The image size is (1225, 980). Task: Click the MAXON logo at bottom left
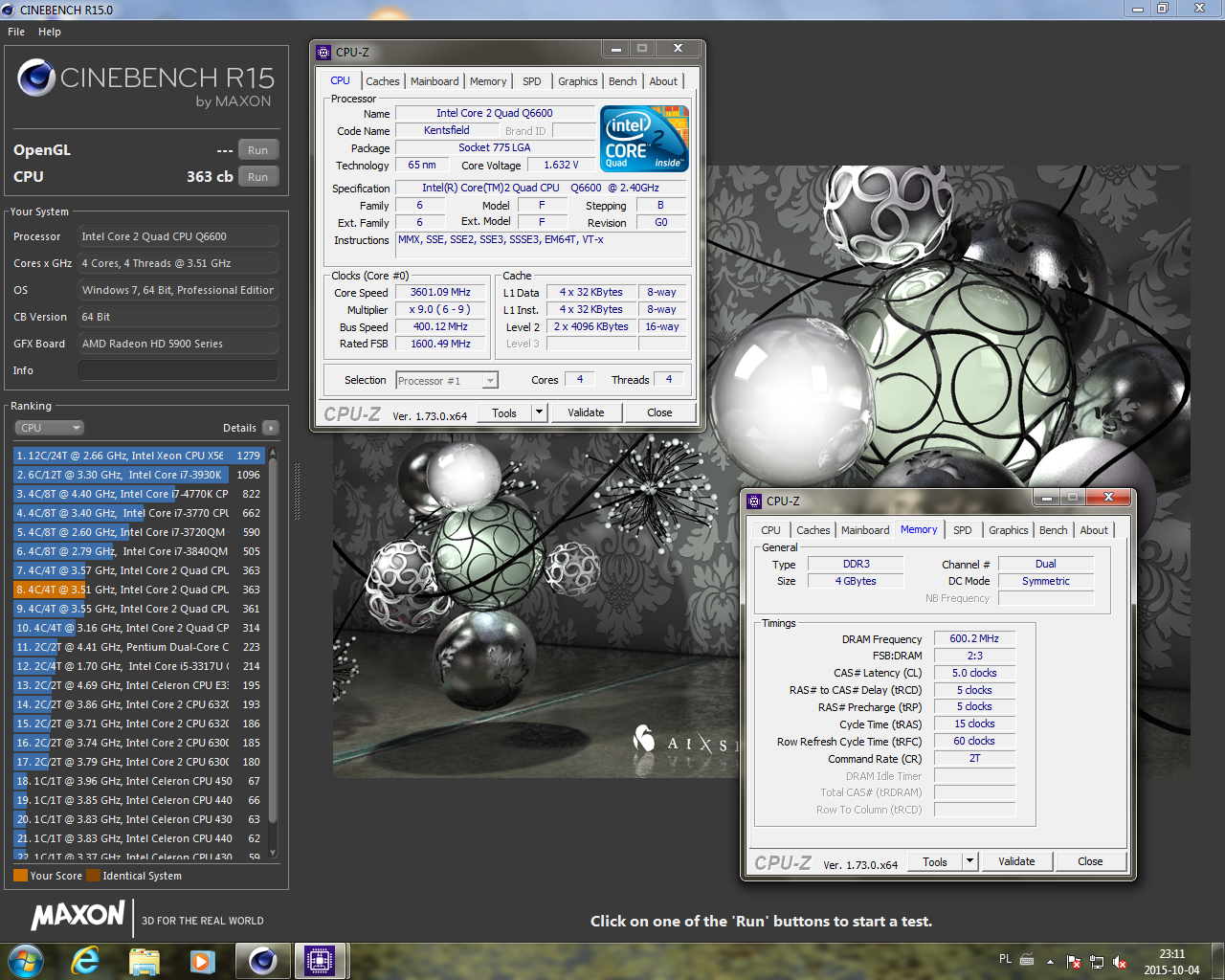[x=78, y=916]
